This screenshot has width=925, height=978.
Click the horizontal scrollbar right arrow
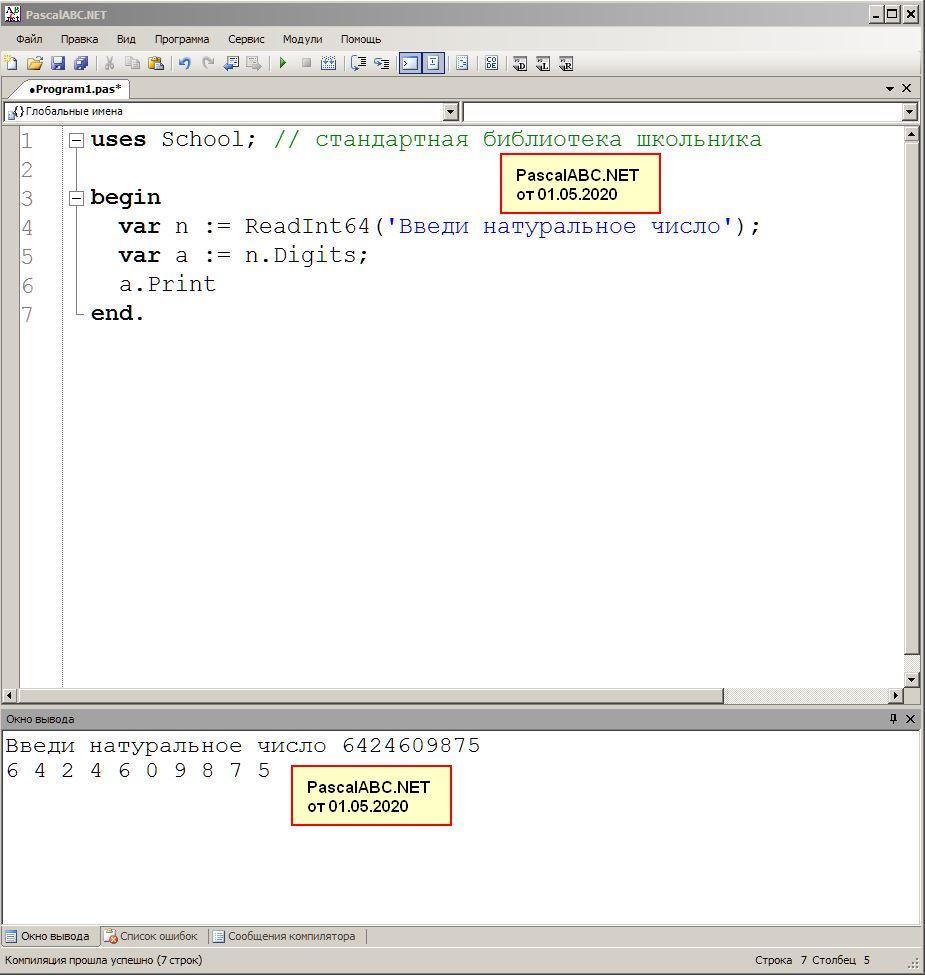[x=896, y=695]
